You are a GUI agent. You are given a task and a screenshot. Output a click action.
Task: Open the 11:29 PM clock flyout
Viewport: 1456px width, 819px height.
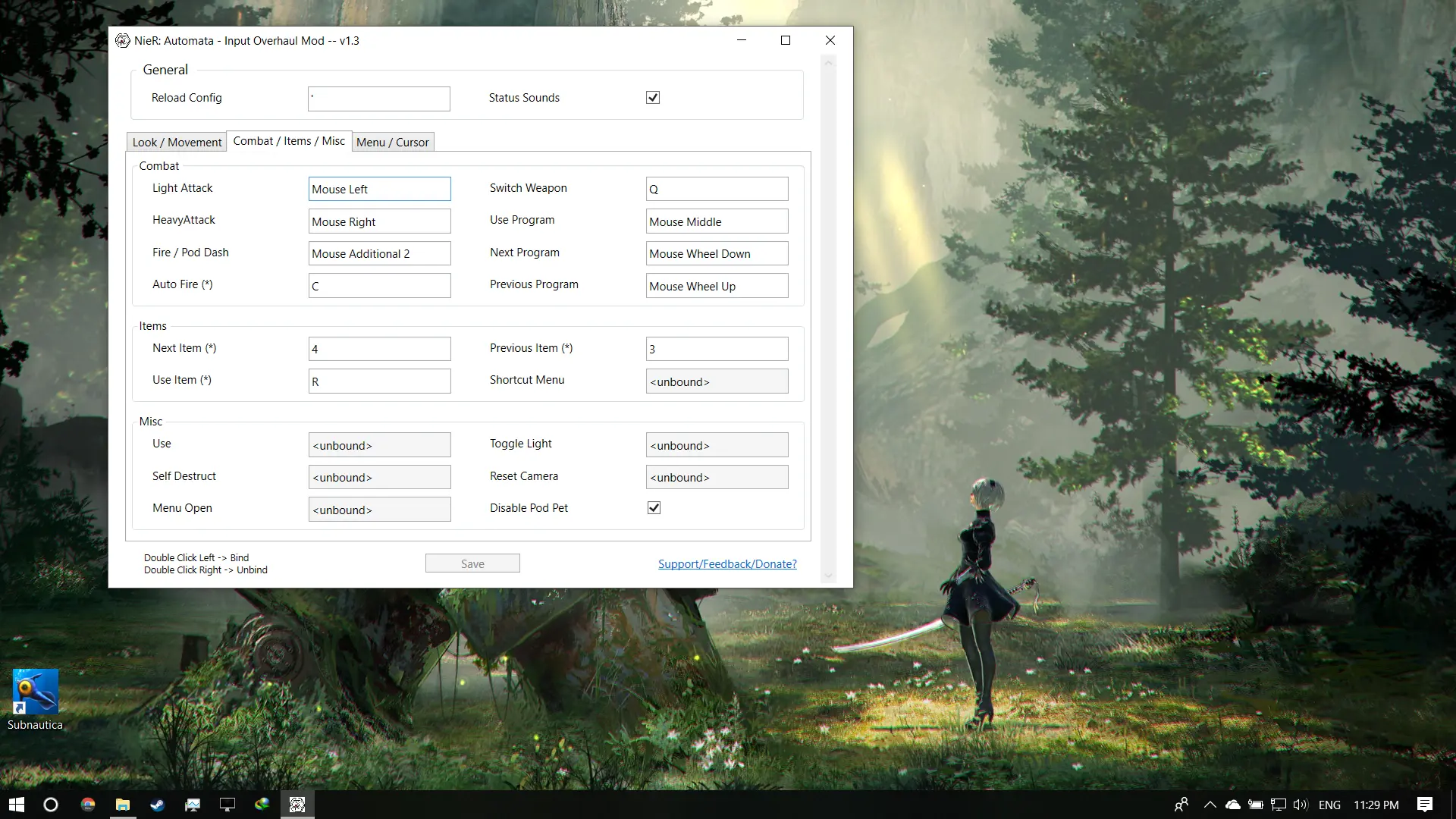point(1376,805)
